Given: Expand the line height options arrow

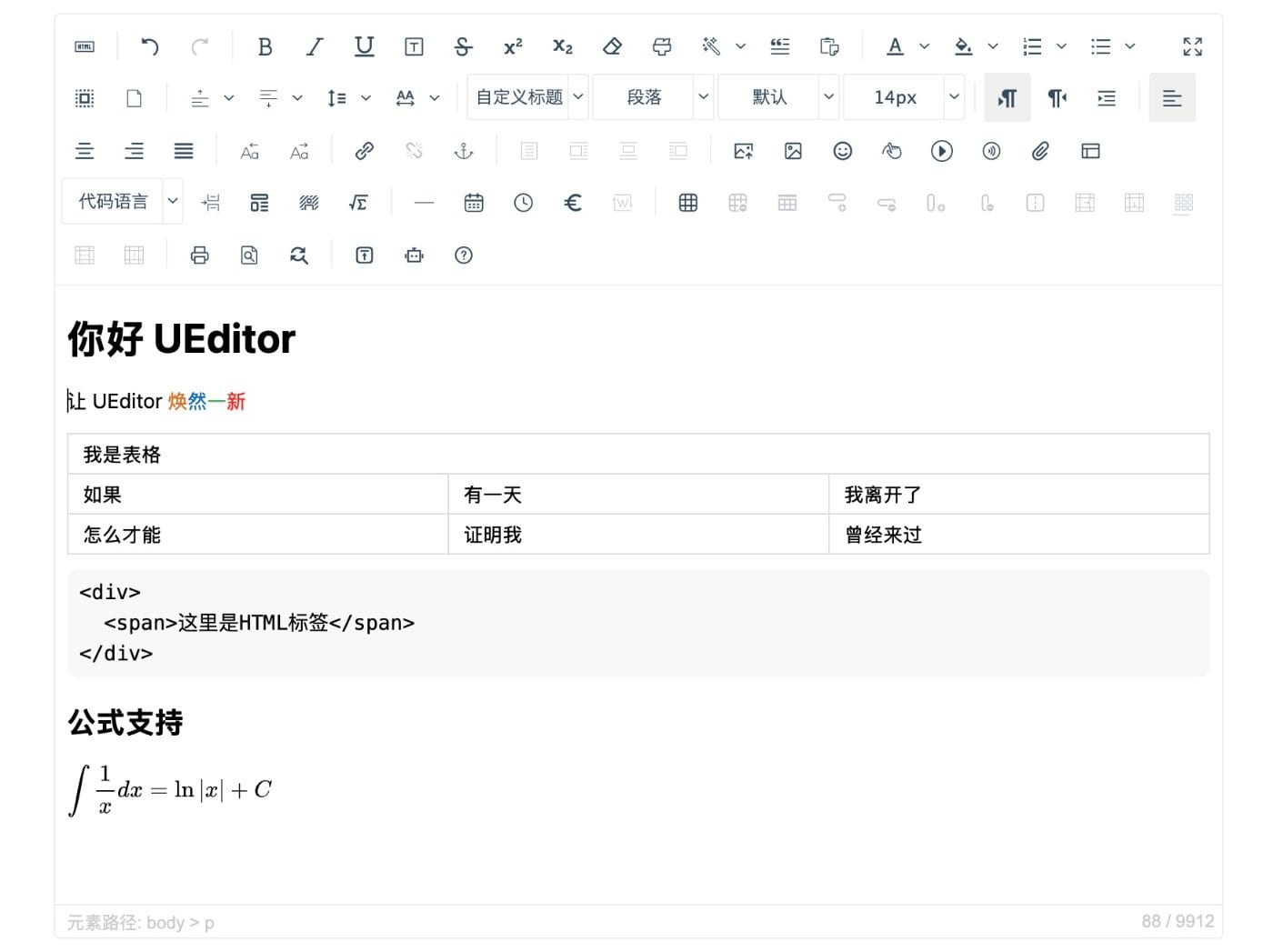Looking at the screenshot, I should (366, 98).
